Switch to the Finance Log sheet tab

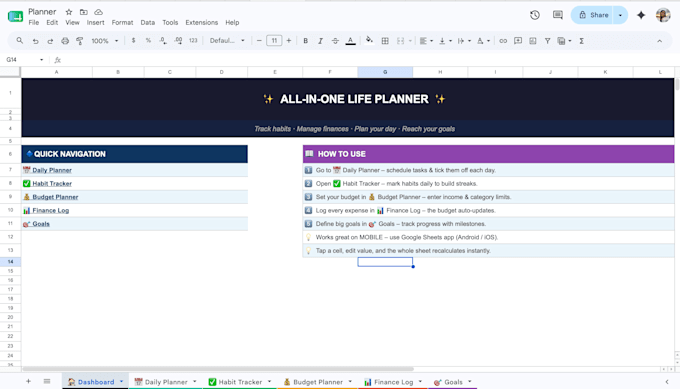(393, 382)
